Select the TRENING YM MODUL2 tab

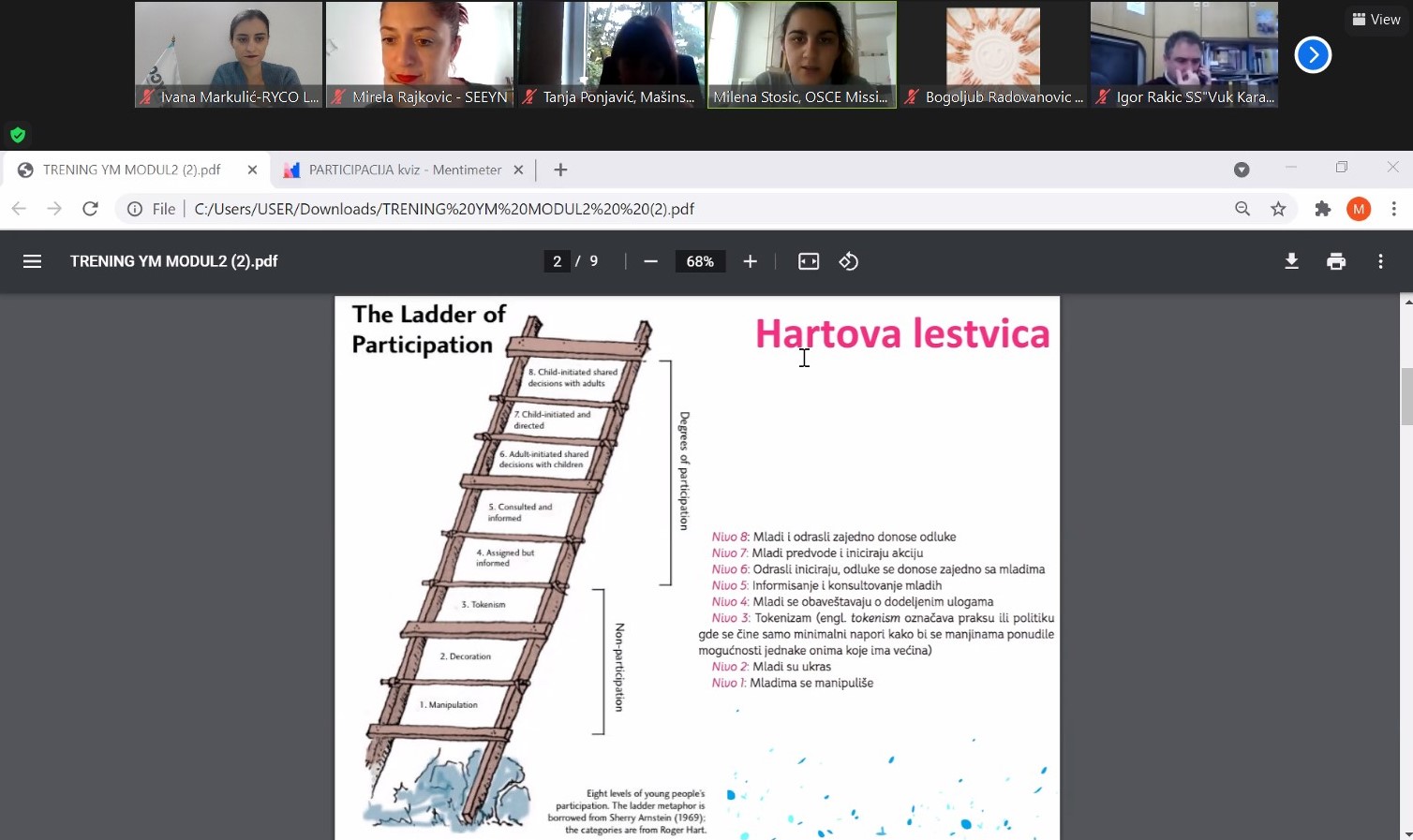click(131, 169)
